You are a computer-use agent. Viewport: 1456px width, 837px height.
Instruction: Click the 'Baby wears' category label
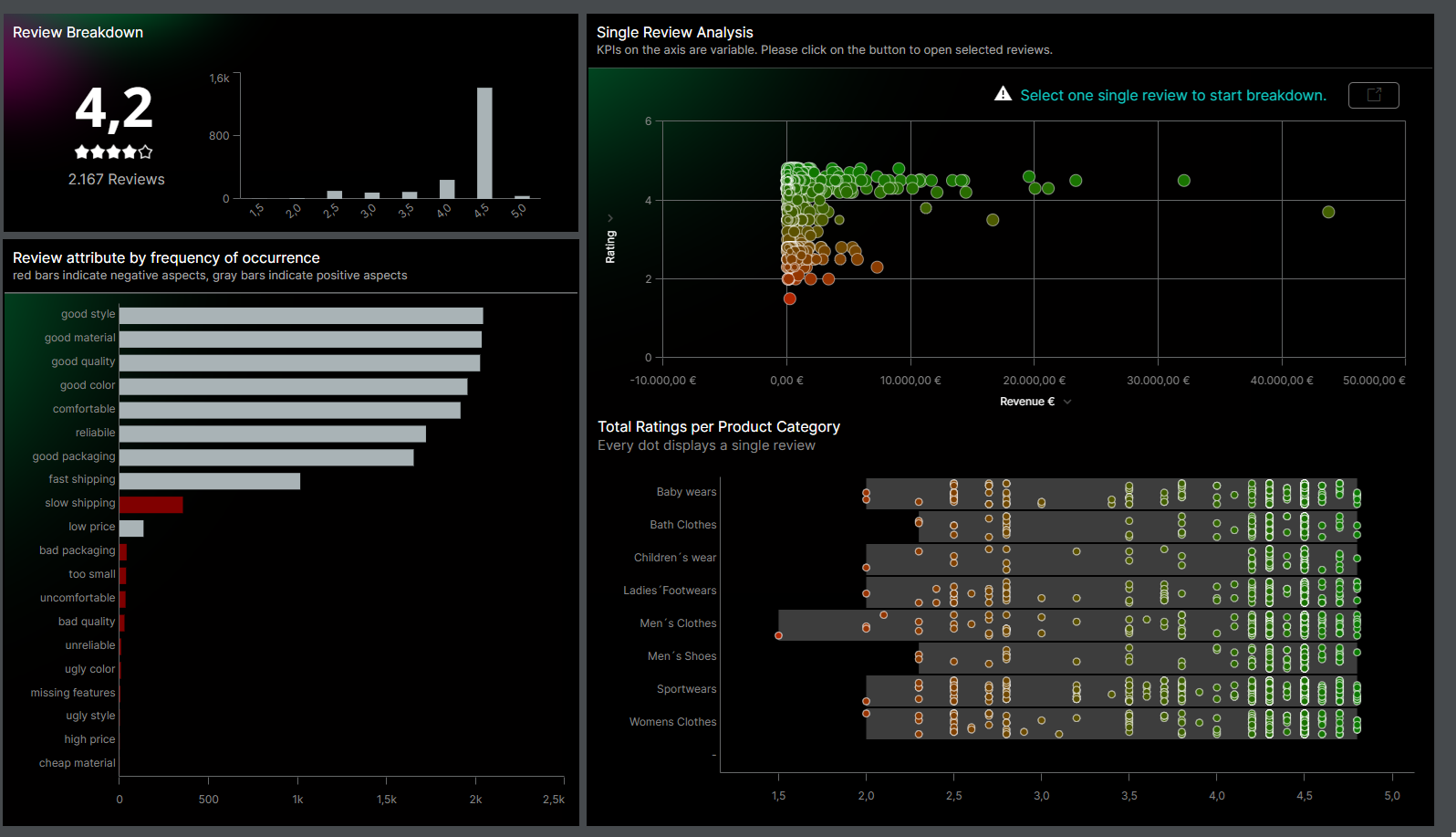click(x=686, y=492)
